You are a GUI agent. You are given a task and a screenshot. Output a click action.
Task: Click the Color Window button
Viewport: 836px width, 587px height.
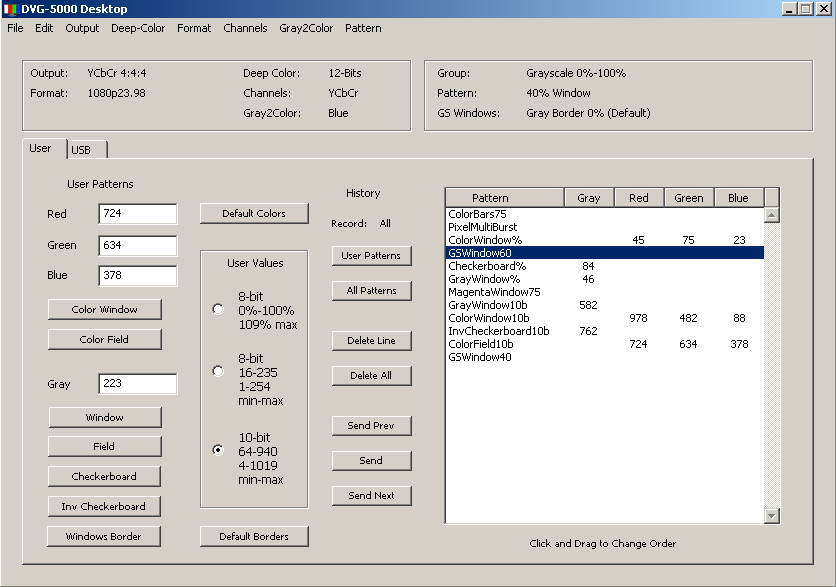pos(104,310)
